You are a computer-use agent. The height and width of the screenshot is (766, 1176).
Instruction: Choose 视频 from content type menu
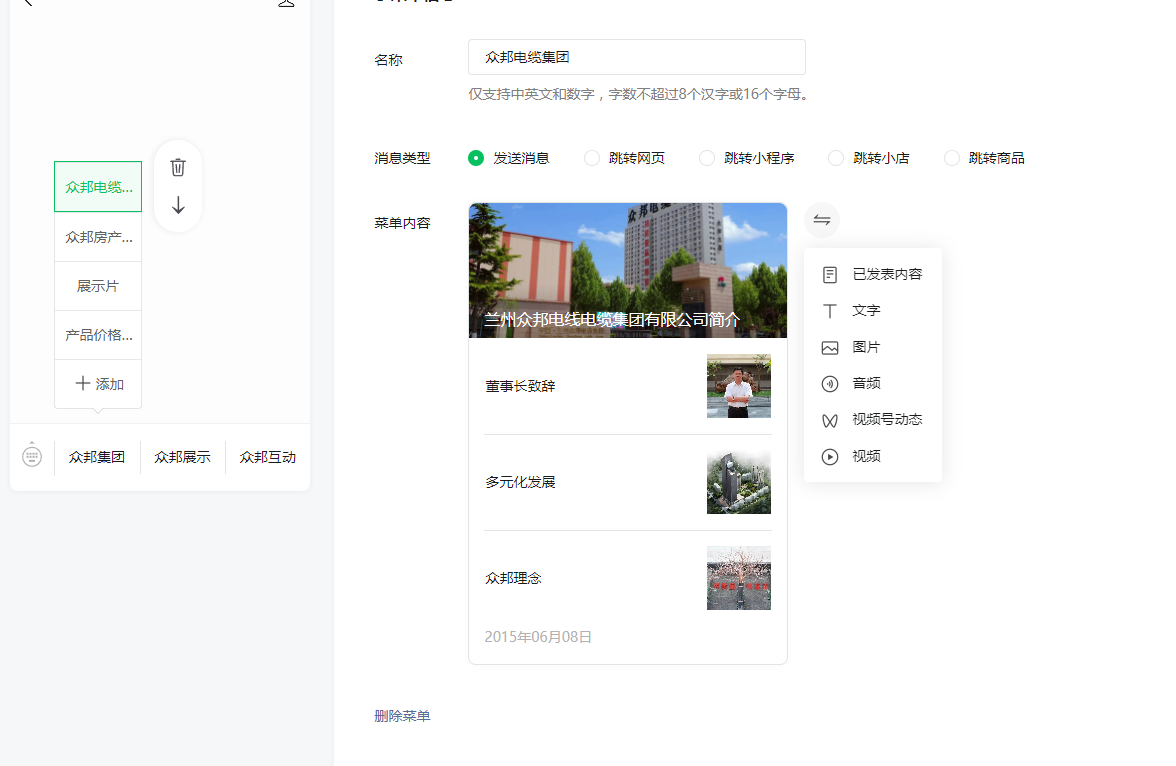(873, 456)
